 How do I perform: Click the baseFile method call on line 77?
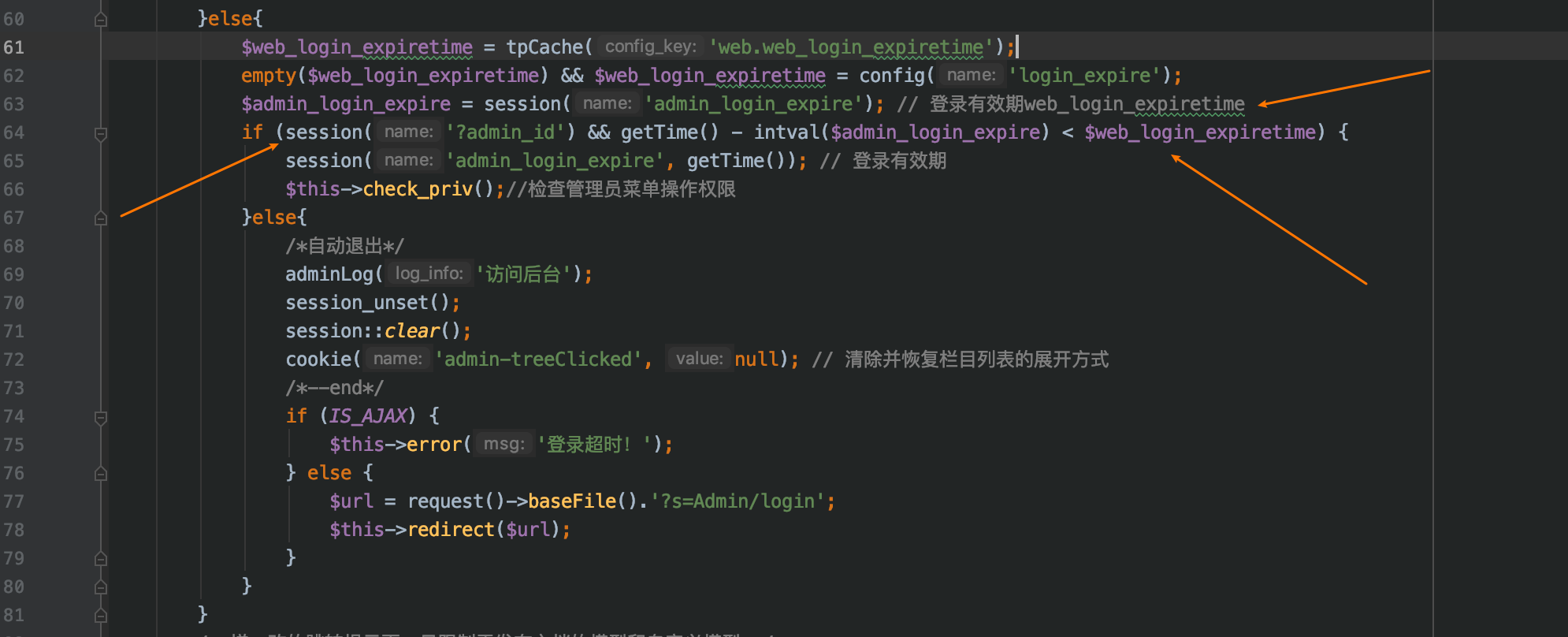[571, 501]
